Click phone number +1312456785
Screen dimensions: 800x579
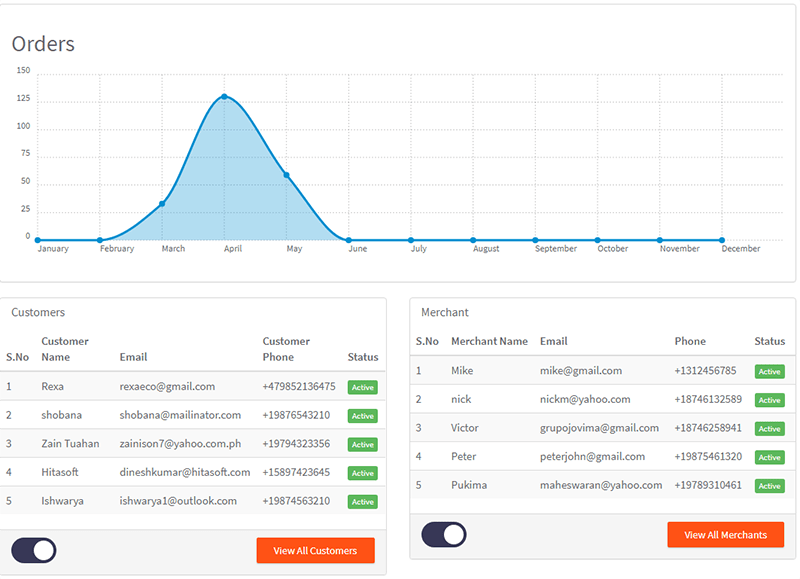[705, 371]
